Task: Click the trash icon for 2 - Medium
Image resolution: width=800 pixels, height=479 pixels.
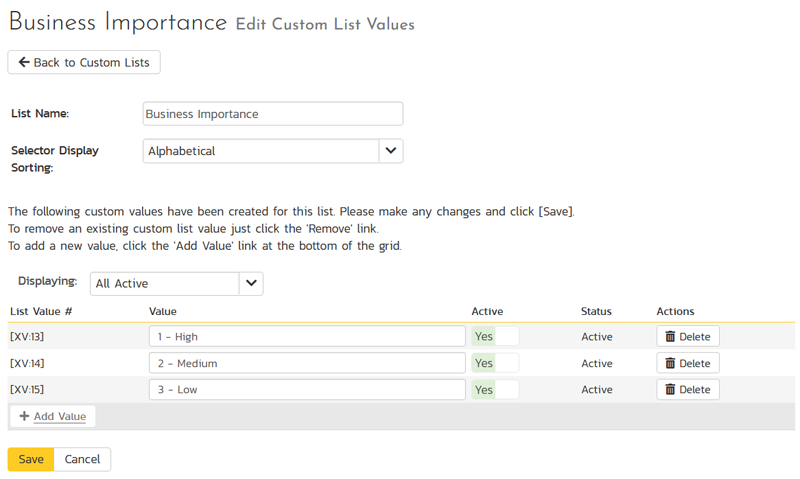Action: pyautogui.click(x=670, y=364)
